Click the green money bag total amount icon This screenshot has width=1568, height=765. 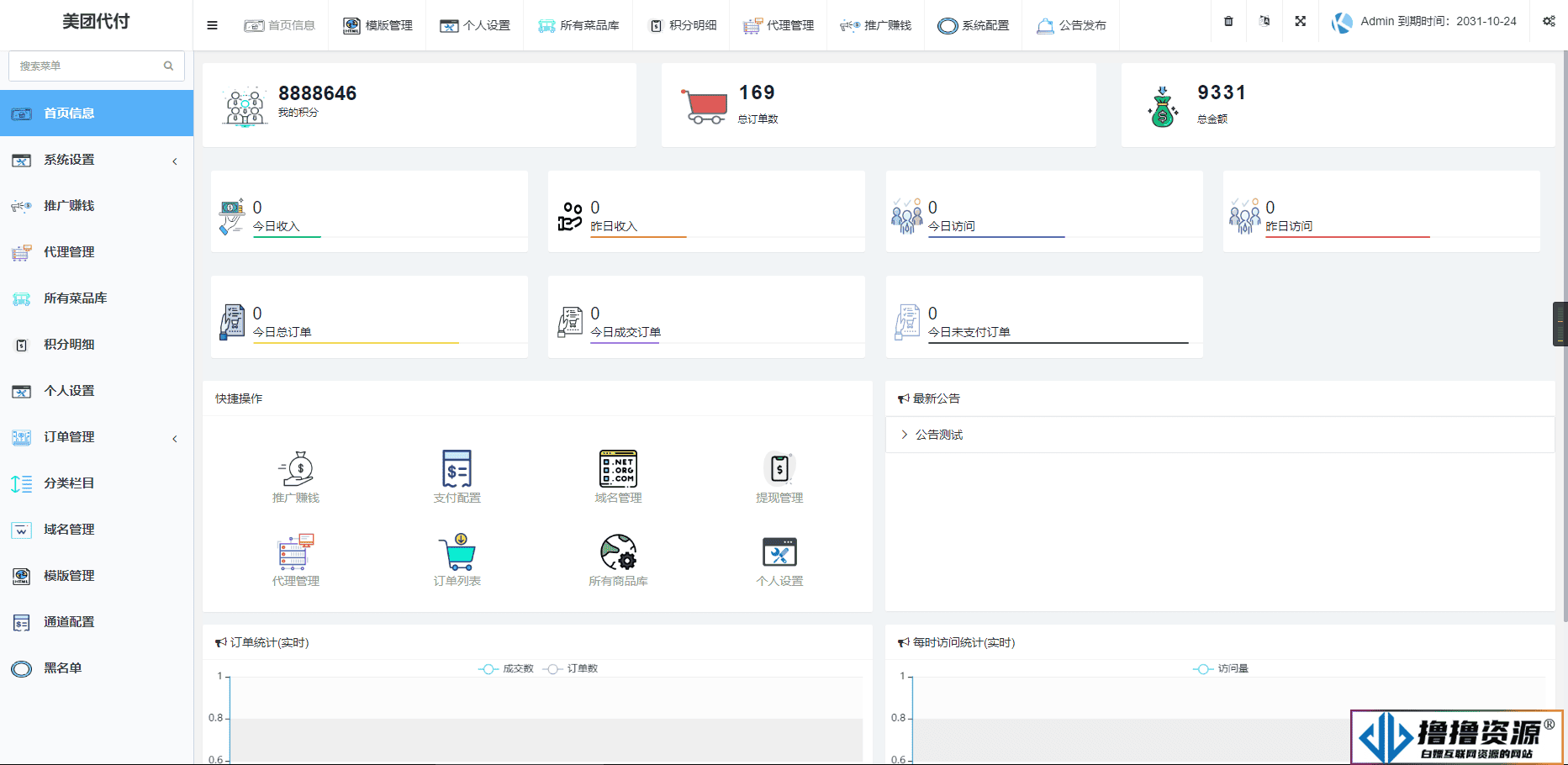click(1163, 107)
